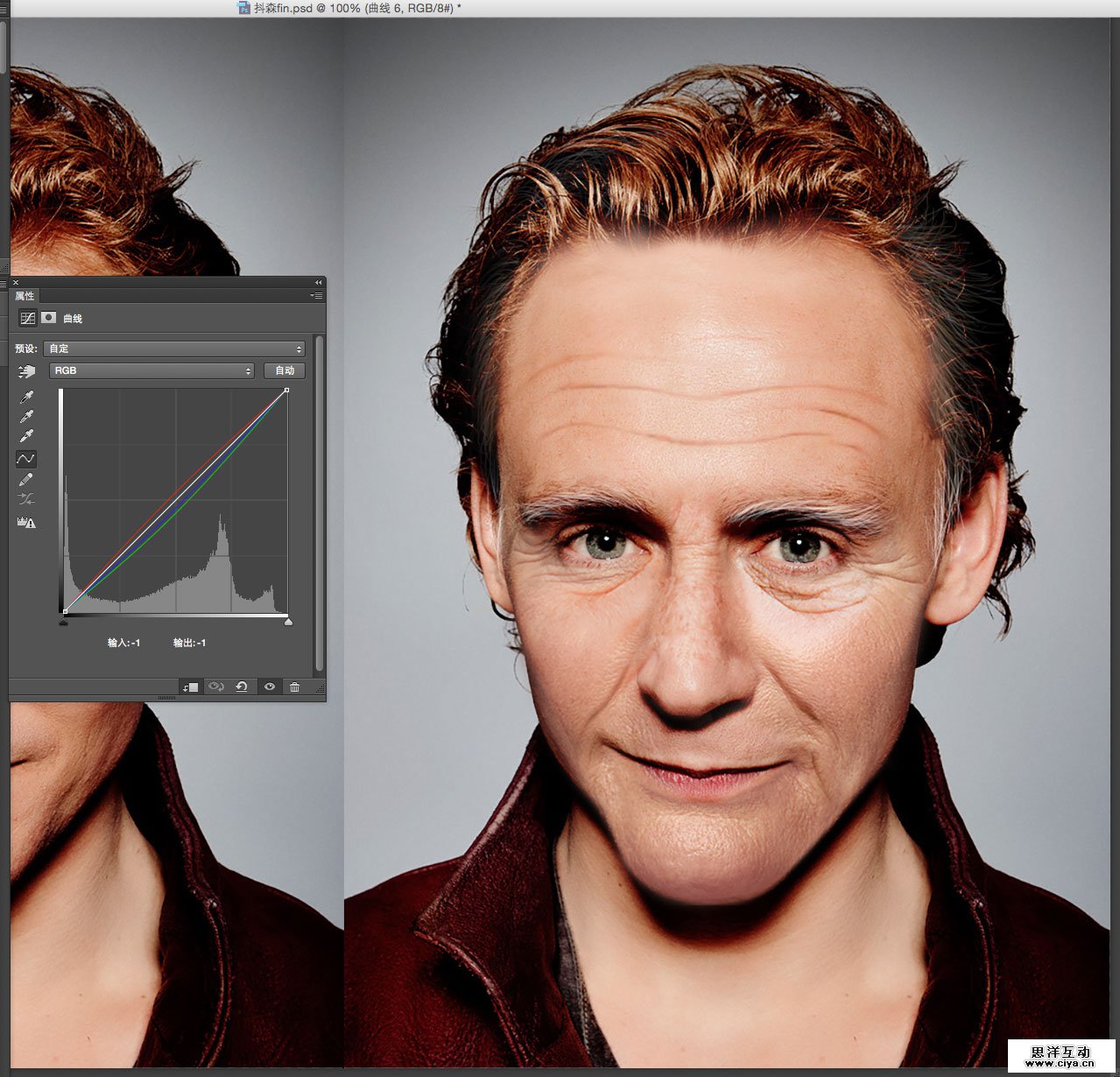Select the 属性 panel tab
This screenshot has height=1077, width=1120.
point(25,296)
